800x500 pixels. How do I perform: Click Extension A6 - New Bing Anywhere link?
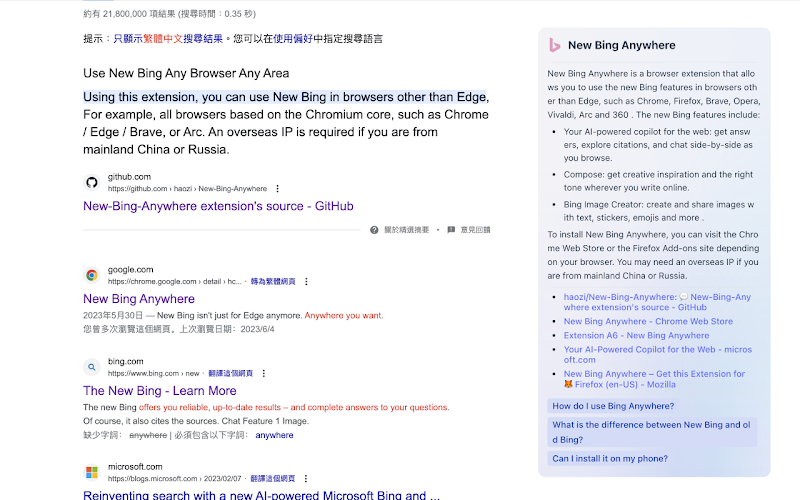[x=636, y=336]
